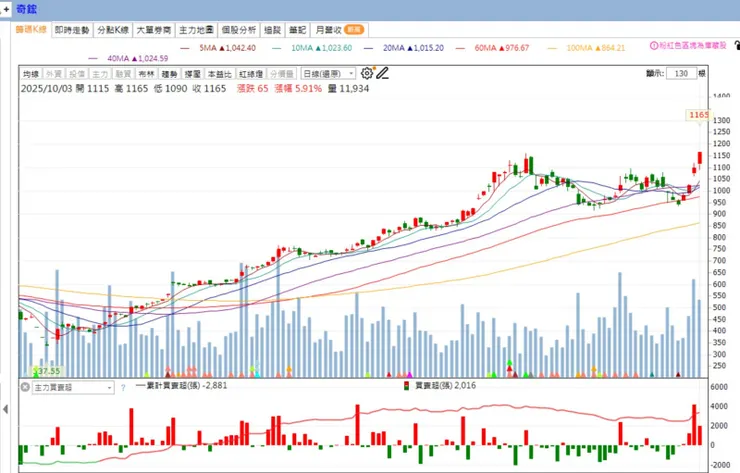Image resolution: width=740 pixels, height=473 pixels.
Task: Click the 337.55 low price label
Action: click(x=46, y=371)
